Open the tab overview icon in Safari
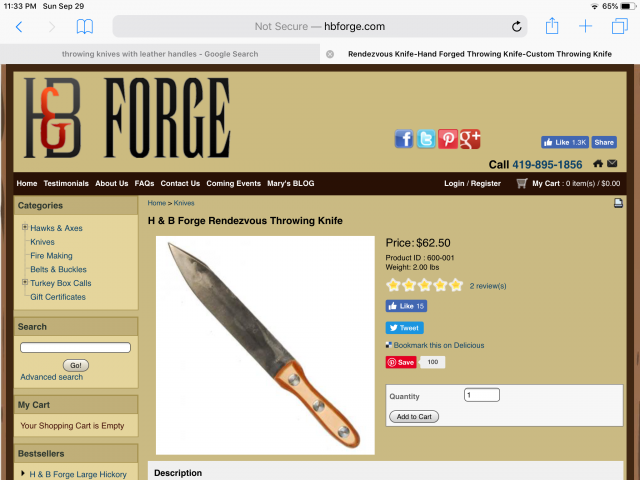640x480 pixels. tap(620, 27)
